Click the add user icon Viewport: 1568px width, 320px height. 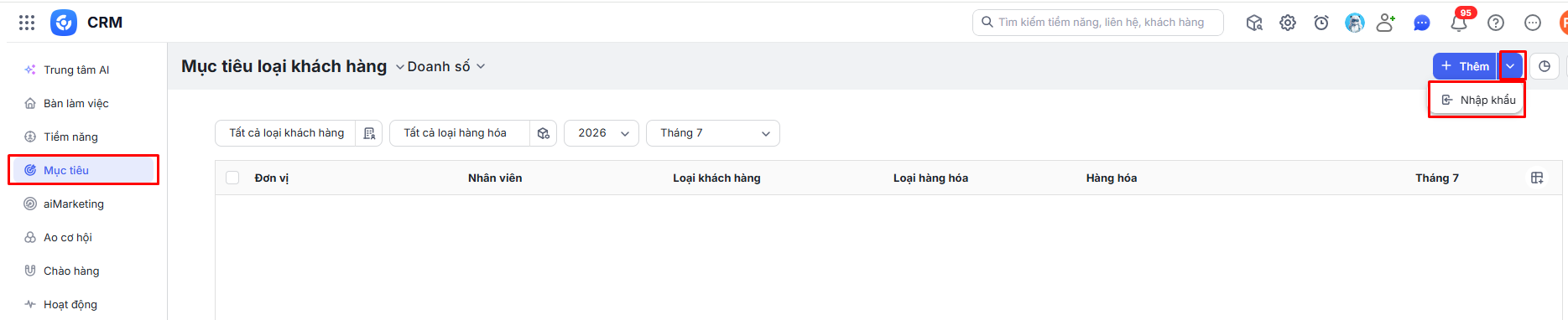1386,23
